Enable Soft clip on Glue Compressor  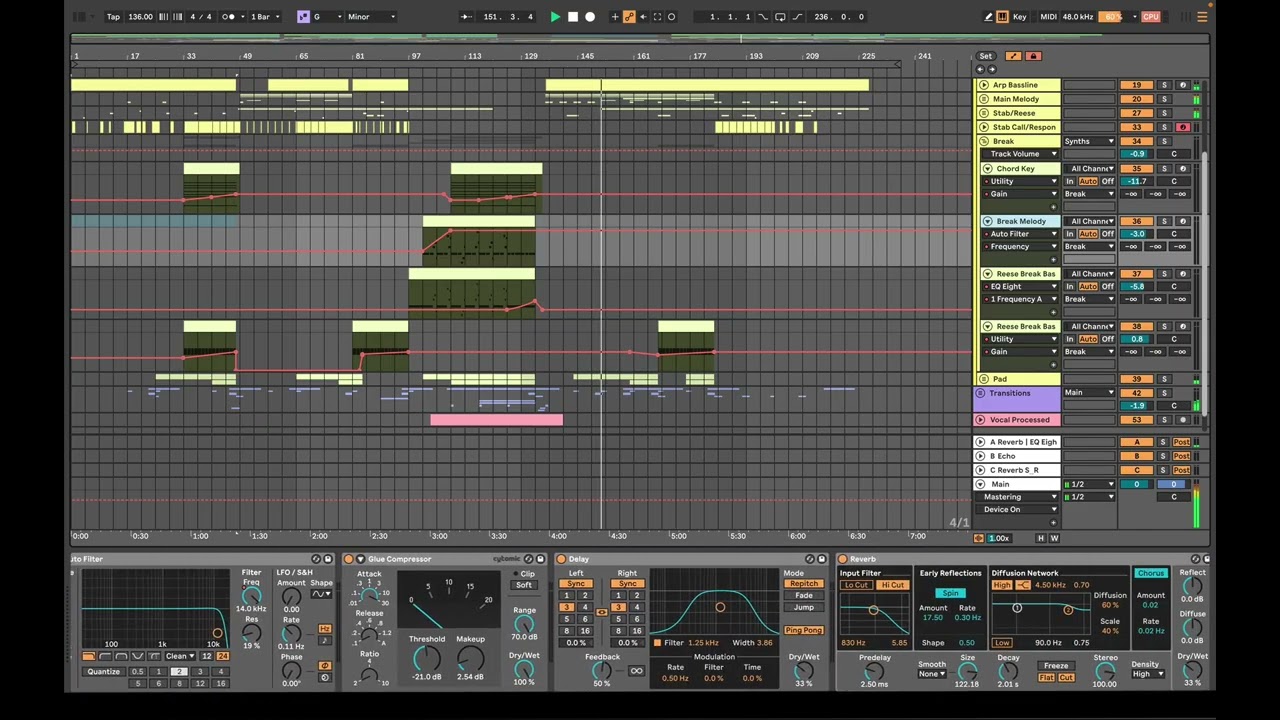pos(524,585)
